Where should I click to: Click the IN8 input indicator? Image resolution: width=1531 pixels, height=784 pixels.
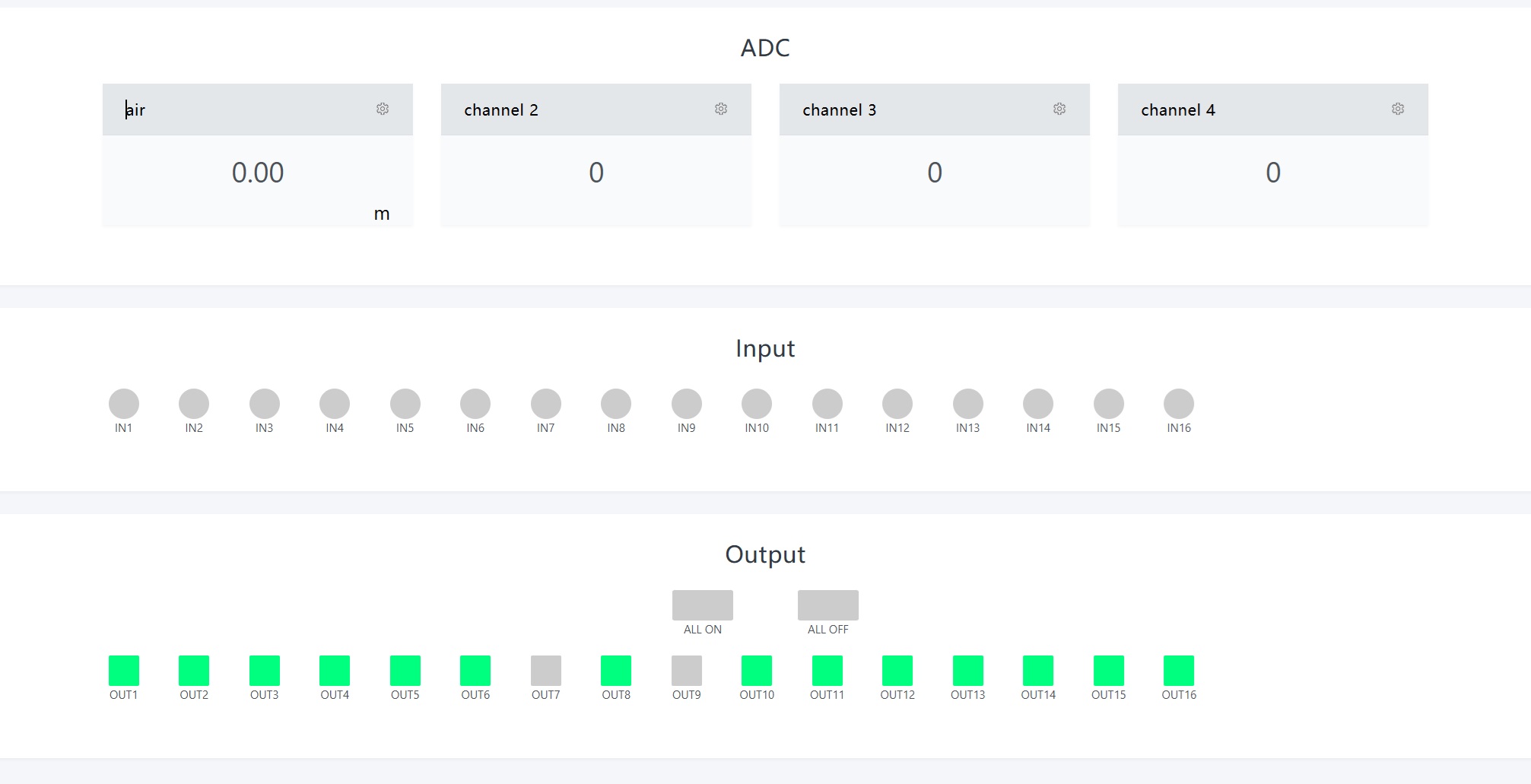pos(616,404)
